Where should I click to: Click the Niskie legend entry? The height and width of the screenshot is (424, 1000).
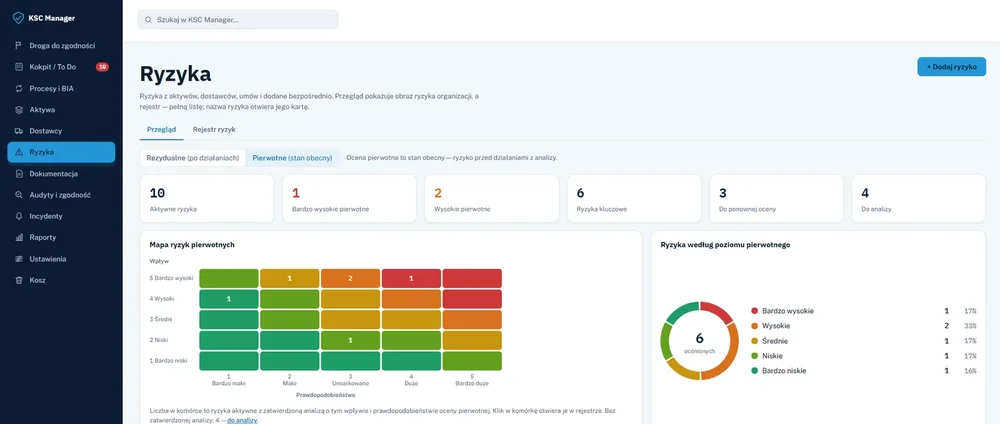864,356
